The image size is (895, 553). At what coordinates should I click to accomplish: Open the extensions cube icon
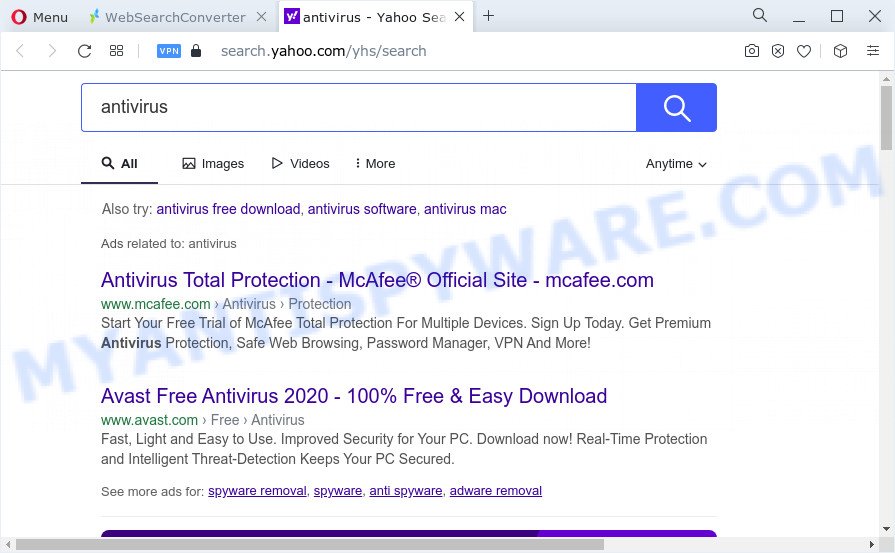840,51
